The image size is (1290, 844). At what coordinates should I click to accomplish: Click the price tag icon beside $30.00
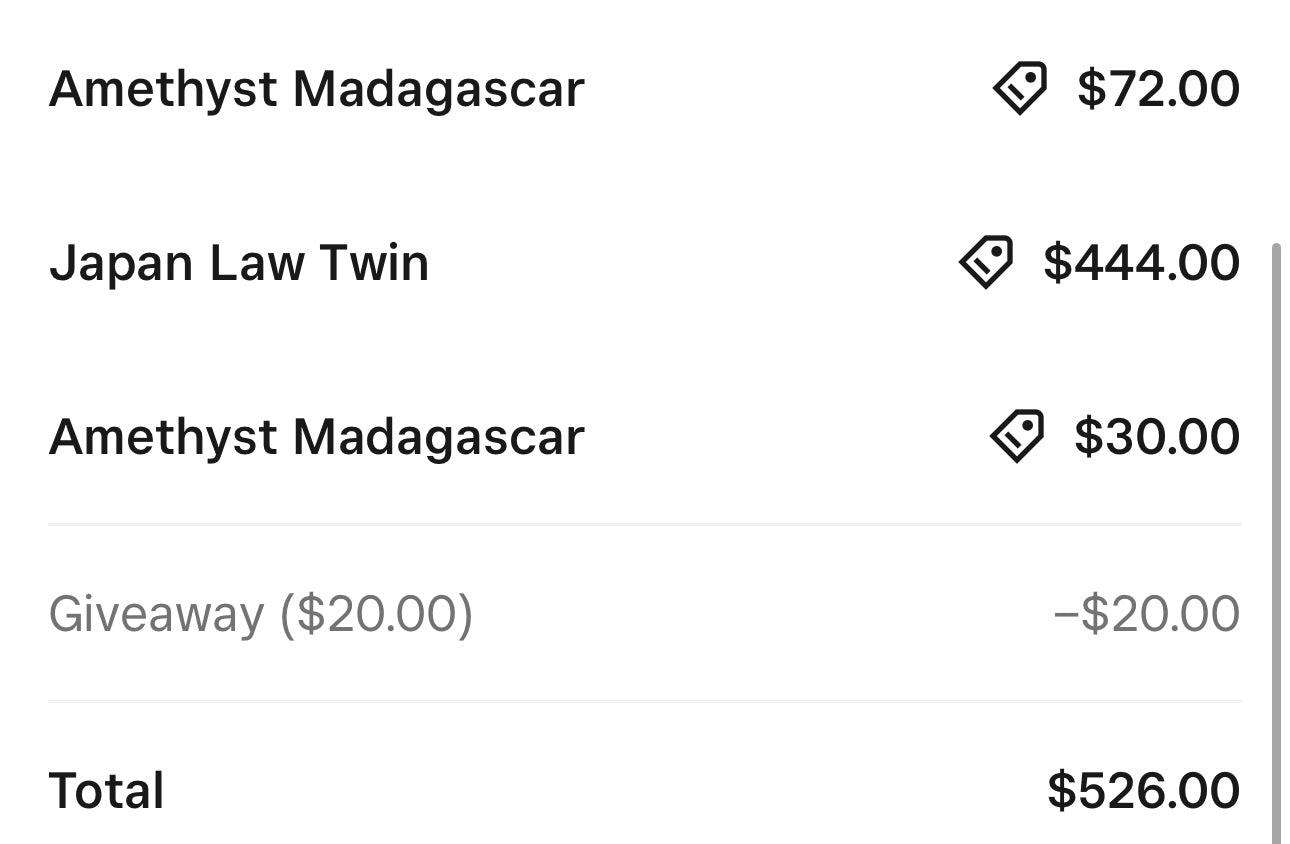tap(1017, 436)
